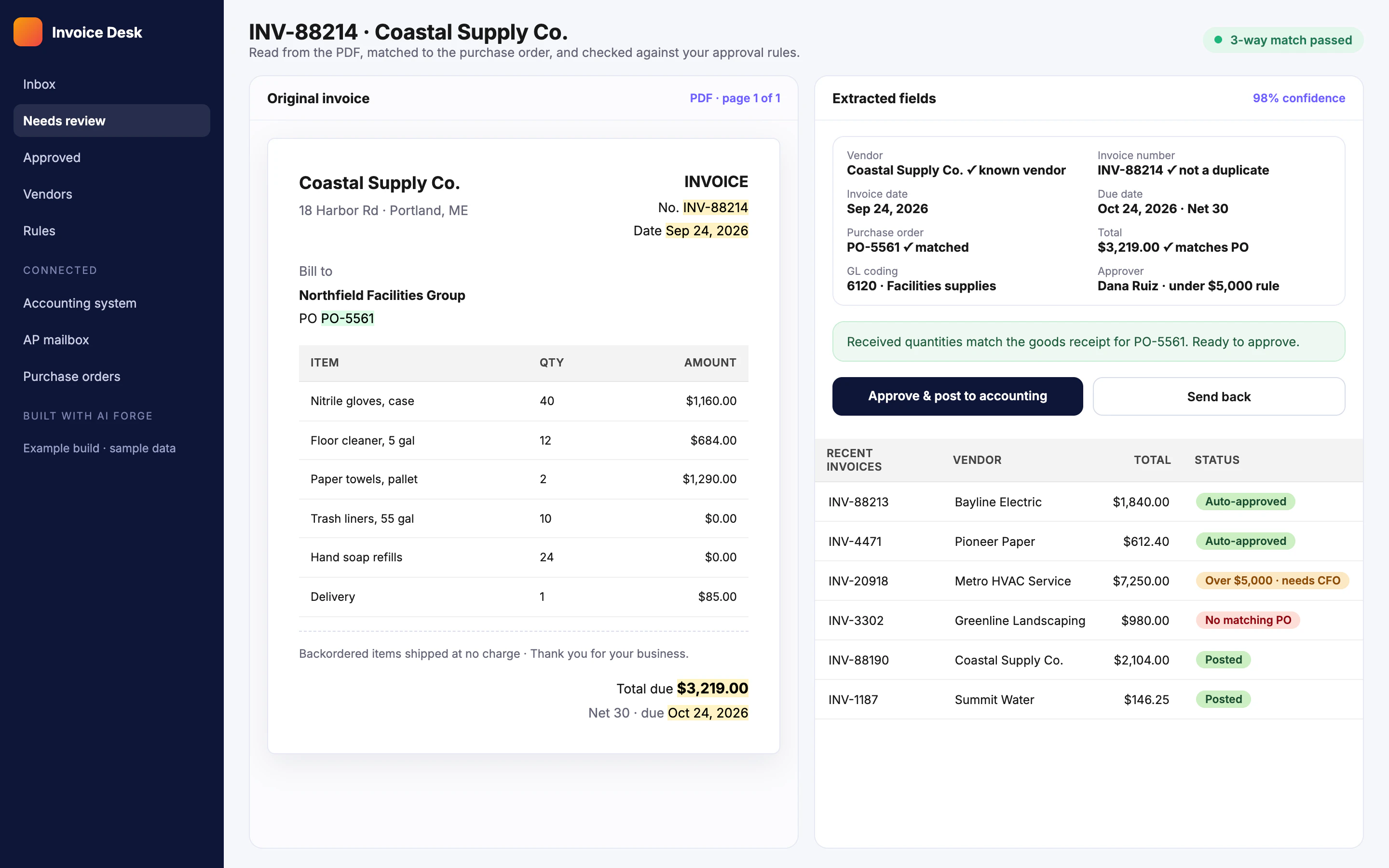The image size is (1389, 868).
Task: Open Accounting system connection
Action: (x=112, y=303)
